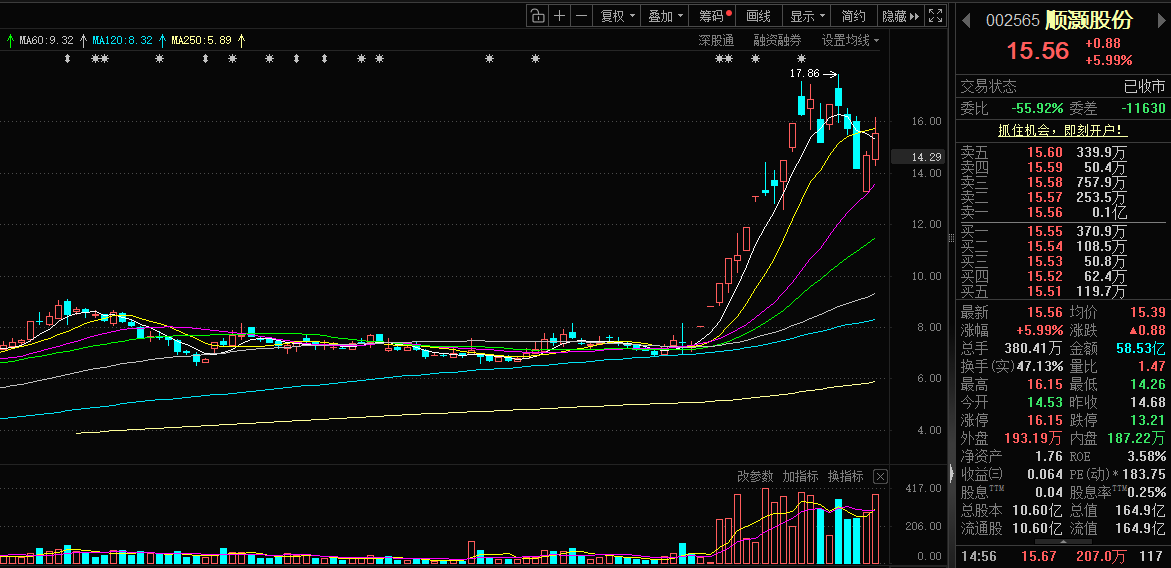Screen dimensions: 1171x568
Task: Click the 跌停 13.21 limit-down price
Action: [x=1147, y=420]
